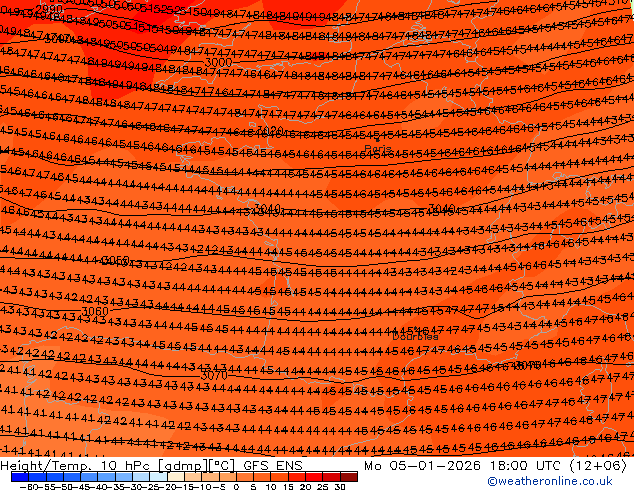Click the darkest blue legend swatch below -60

pyautogui.click(x=20, y=477)
